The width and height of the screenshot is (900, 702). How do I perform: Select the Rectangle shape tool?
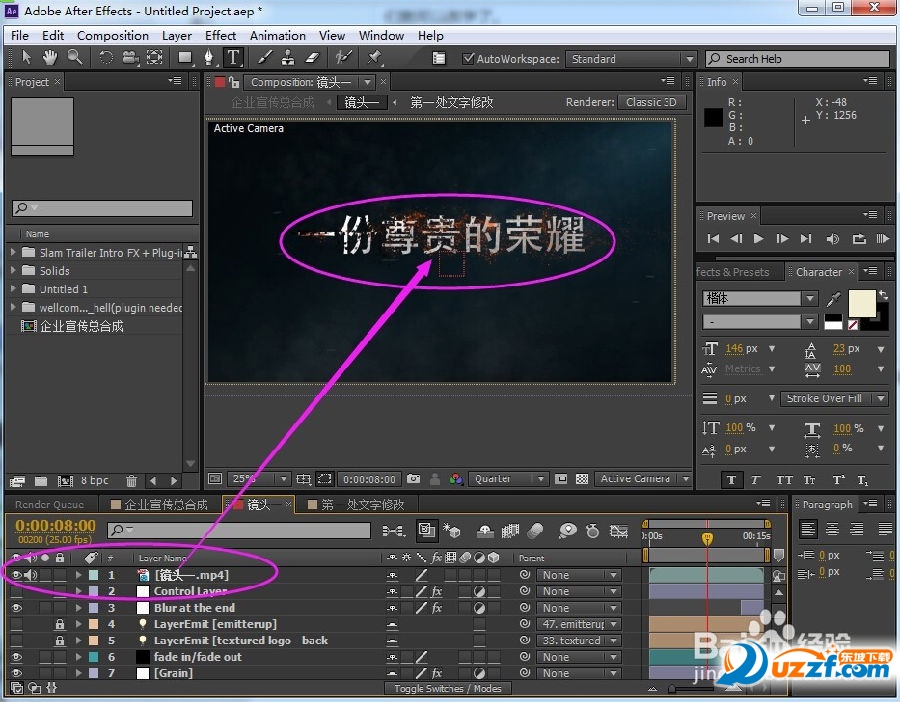(x=185, y=57)
